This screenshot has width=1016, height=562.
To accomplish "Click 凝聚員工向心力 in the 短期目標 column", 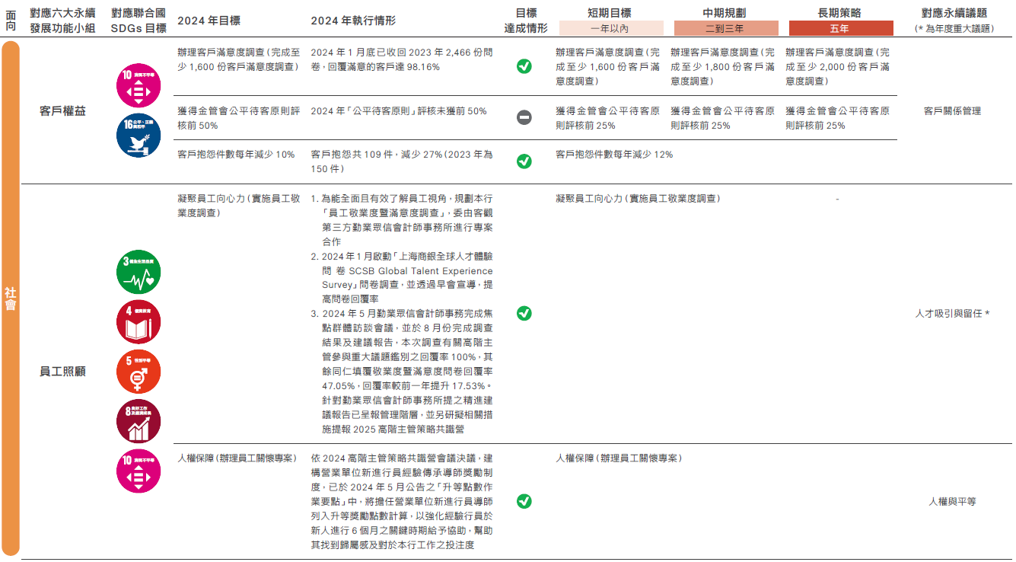I will 638,199.
